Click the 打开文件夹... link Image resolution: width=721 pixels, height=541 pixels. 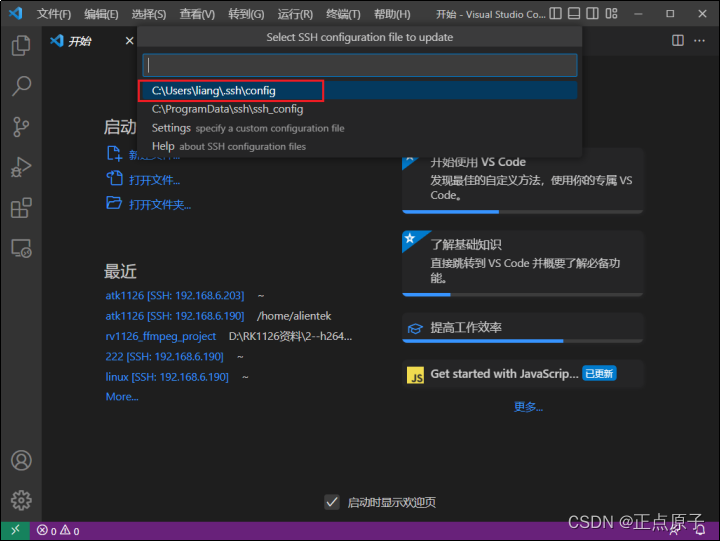tap(160, 205)
